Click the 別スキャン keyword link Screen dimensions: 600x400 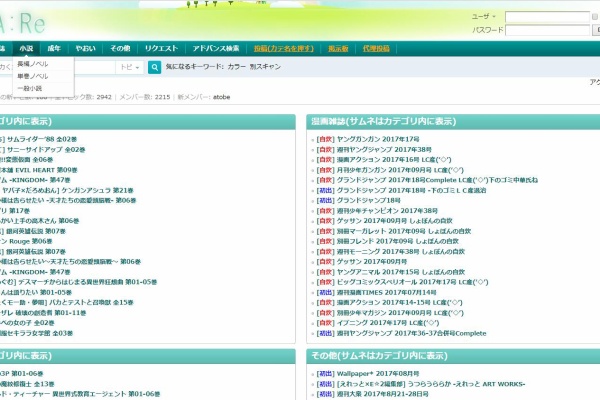pos(265,67)
